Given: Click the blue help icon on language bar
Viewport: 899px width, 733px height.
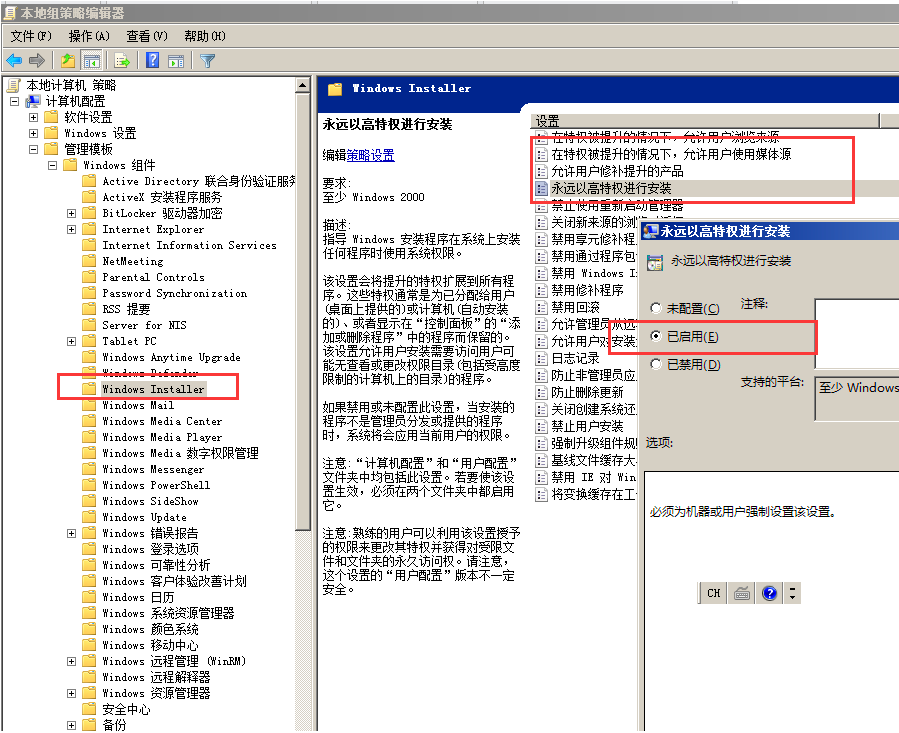Looking at the screenshot, I should click(769, 593).
